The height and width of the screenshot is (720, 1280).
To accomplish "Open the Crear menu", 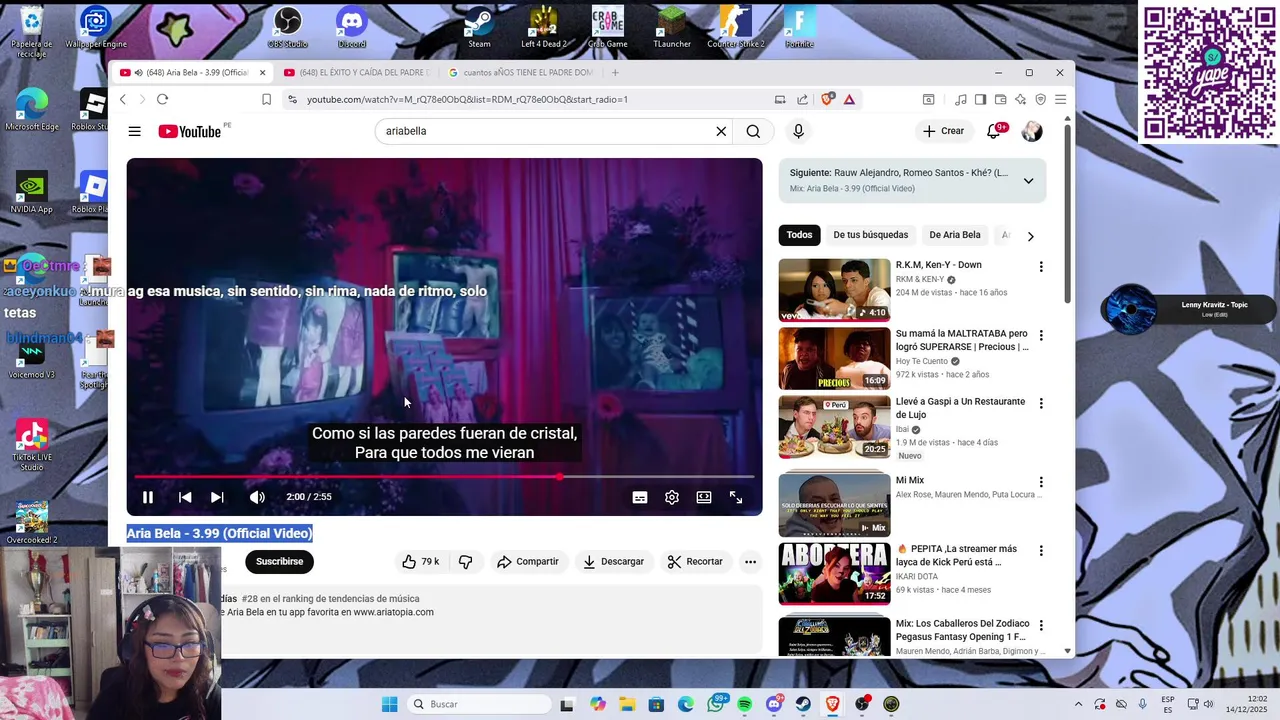I will [x=944, y=131].
